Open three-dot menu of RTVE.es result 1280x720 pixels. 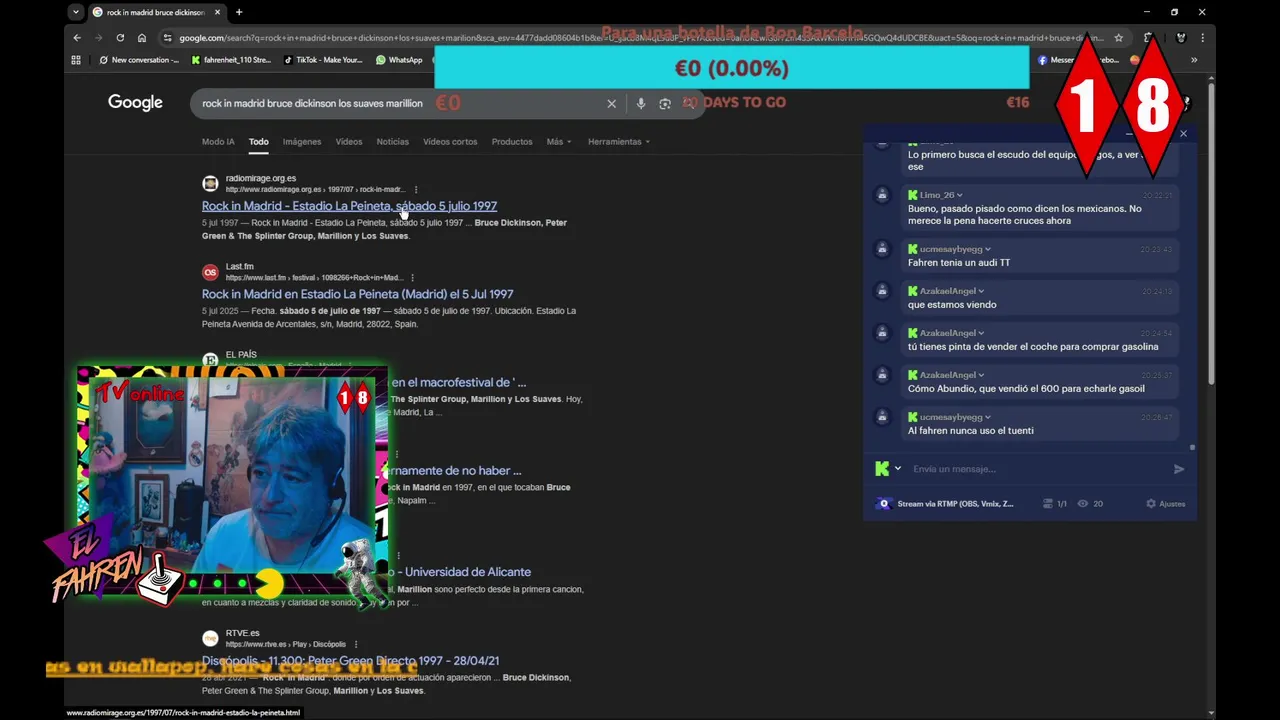click(x=355, y=644)
